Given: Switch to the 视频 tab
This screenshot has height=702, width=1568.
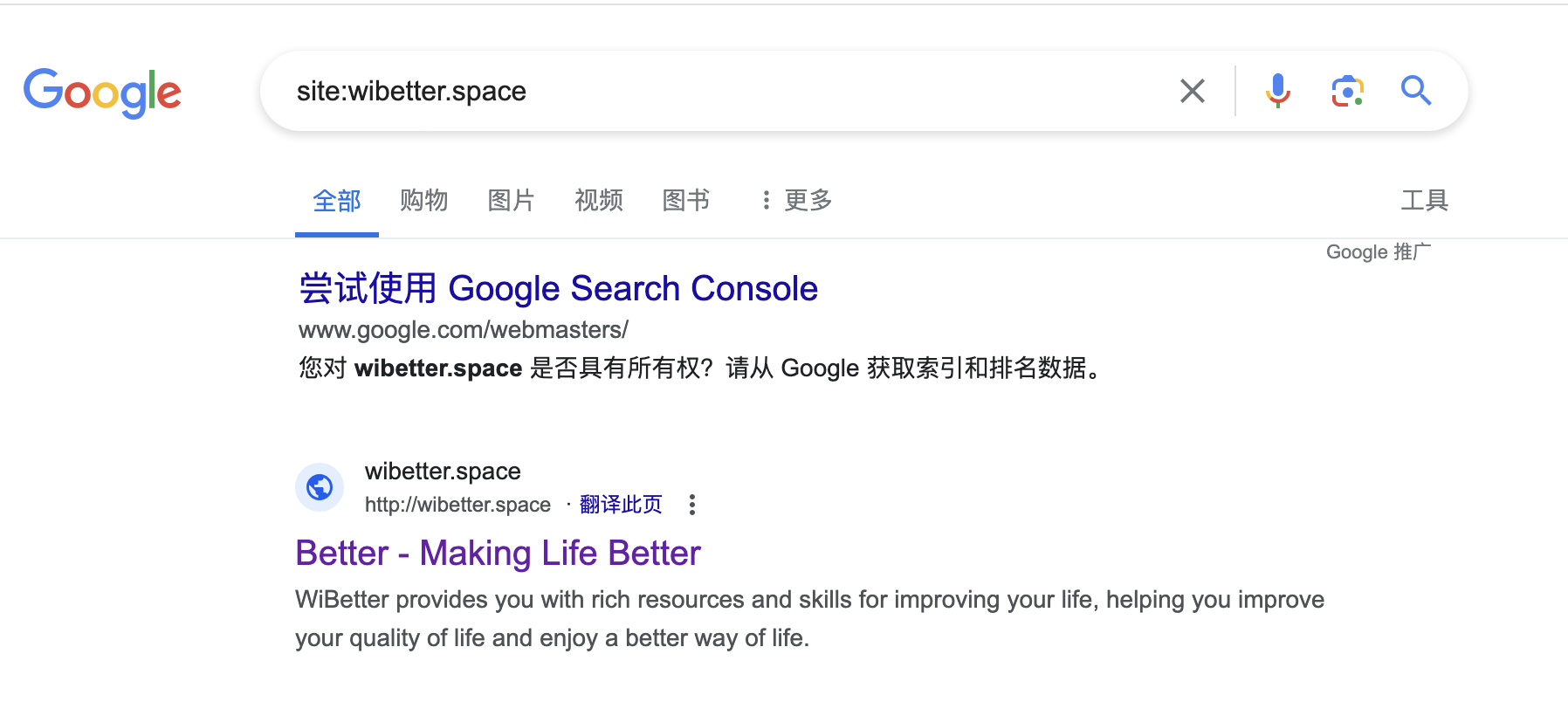Looking at the screenshot, I should pos(598,201).
